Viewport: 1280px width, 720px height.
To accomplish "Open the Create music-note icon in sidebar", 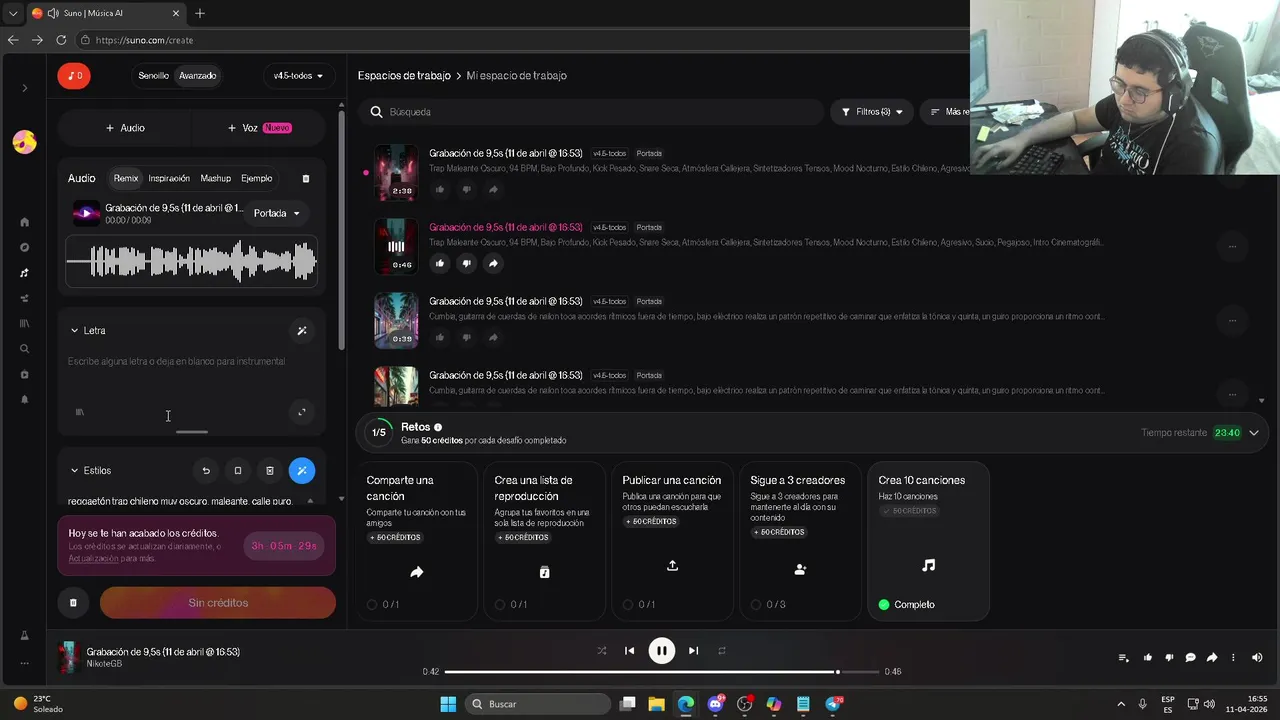I will pos(25,273).
